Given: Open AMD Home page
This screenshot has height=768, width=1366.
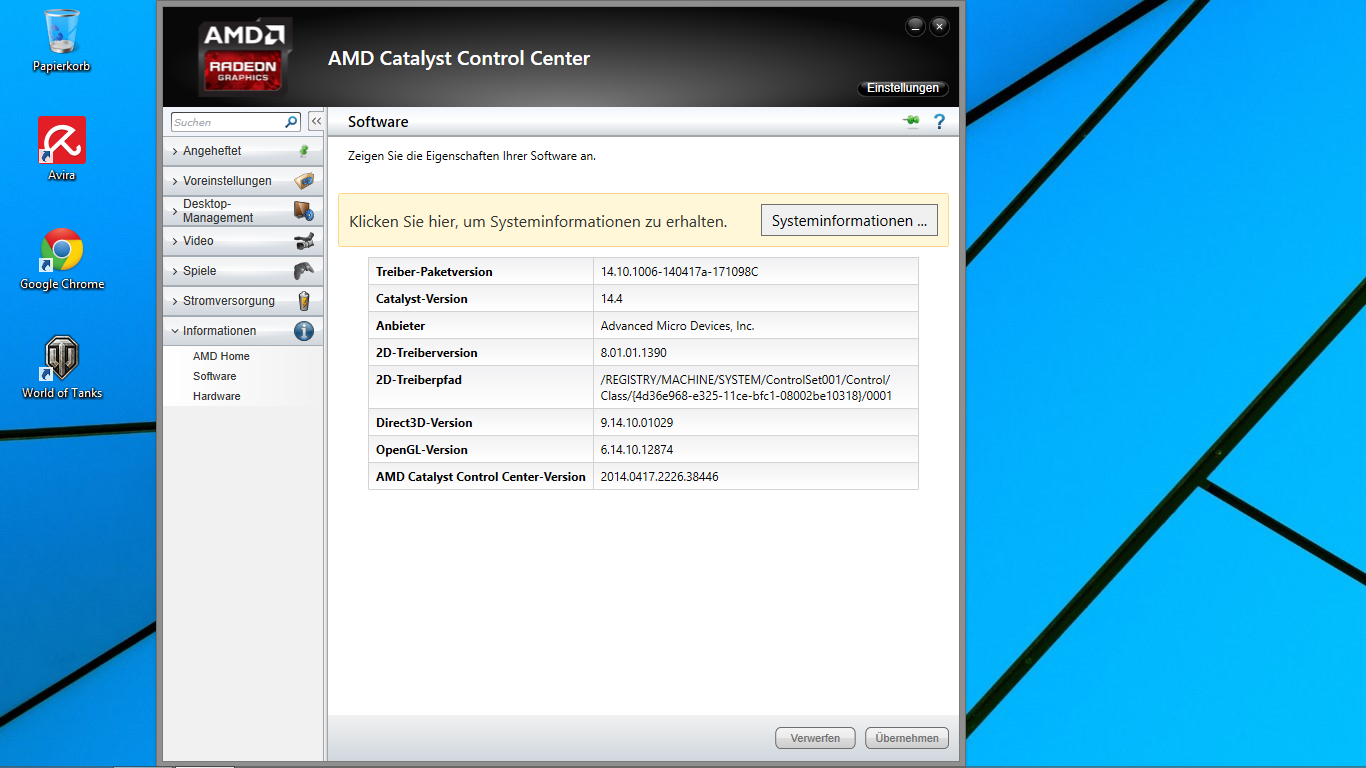Looking at the screenshot, I should [221, 356].
